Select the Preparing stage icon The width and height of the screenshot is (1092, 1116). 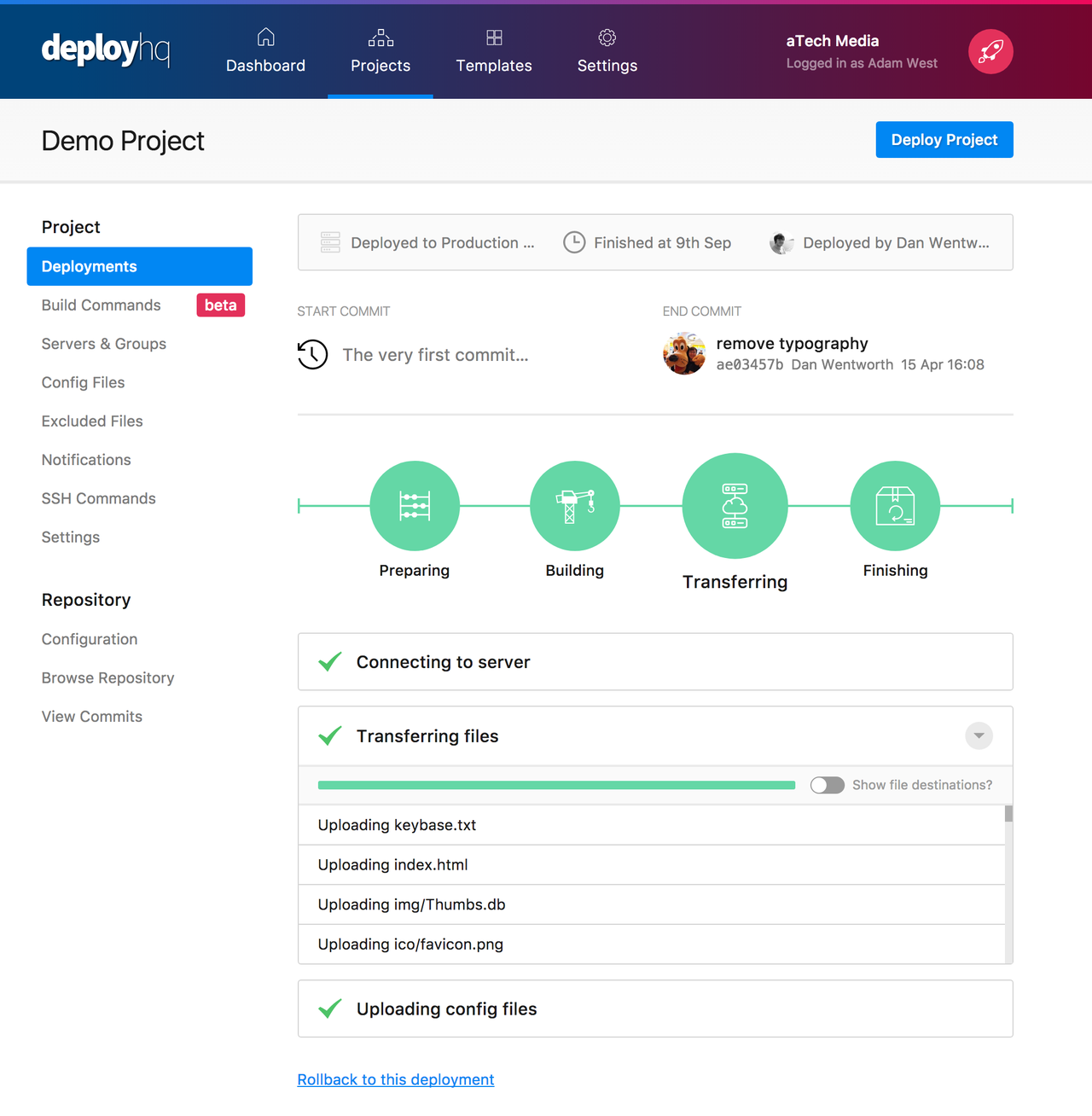pyautogui.click(x=415, y=505)
